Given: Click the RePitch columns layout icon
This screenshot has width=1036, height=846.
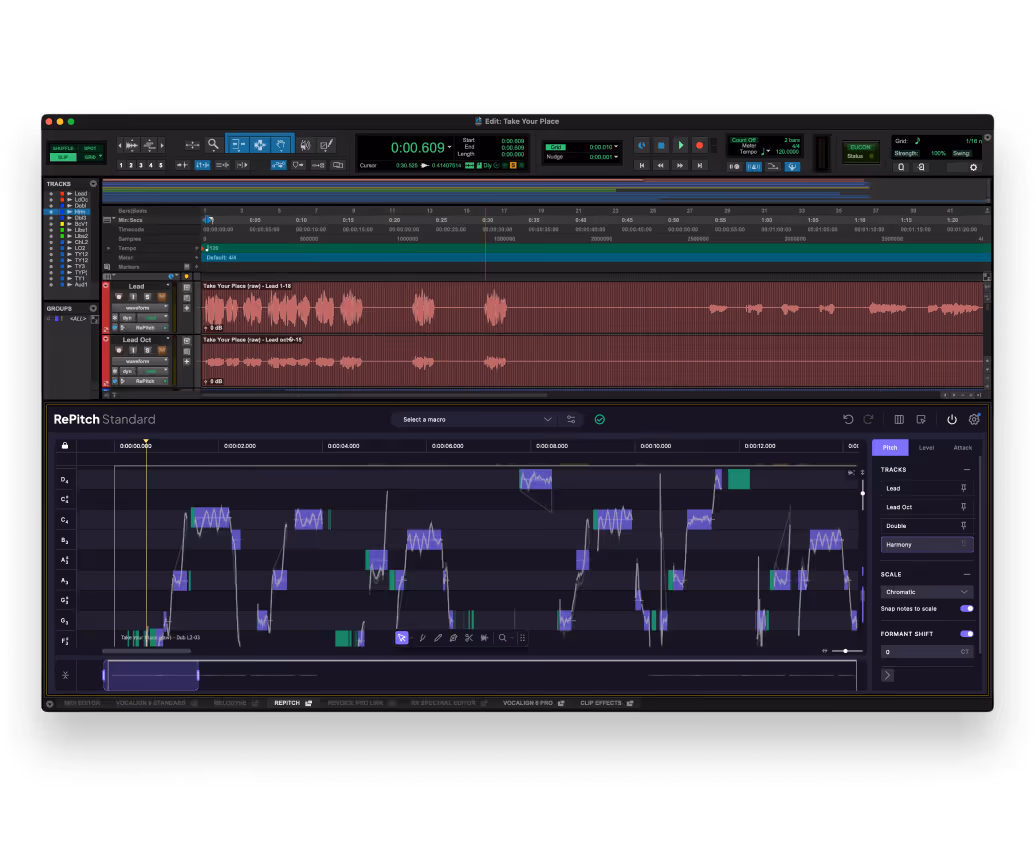Looking at the screenshot, I should click(x=899, y=419).
